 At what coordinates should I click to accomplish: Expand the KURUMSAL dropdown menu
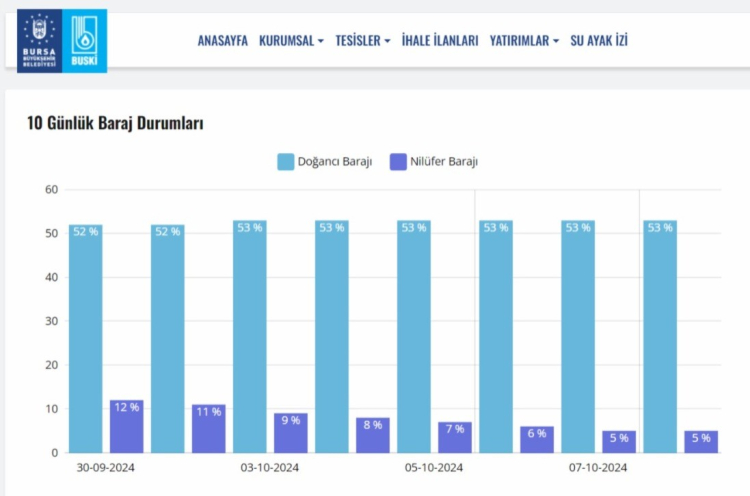point(291,41)
